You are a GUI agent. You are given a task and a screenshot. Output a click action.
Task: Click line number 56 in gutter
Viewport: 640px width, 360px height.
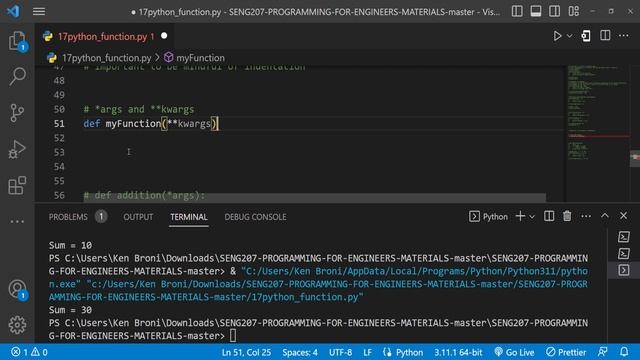pyautogui.click(x=59, y=196)
